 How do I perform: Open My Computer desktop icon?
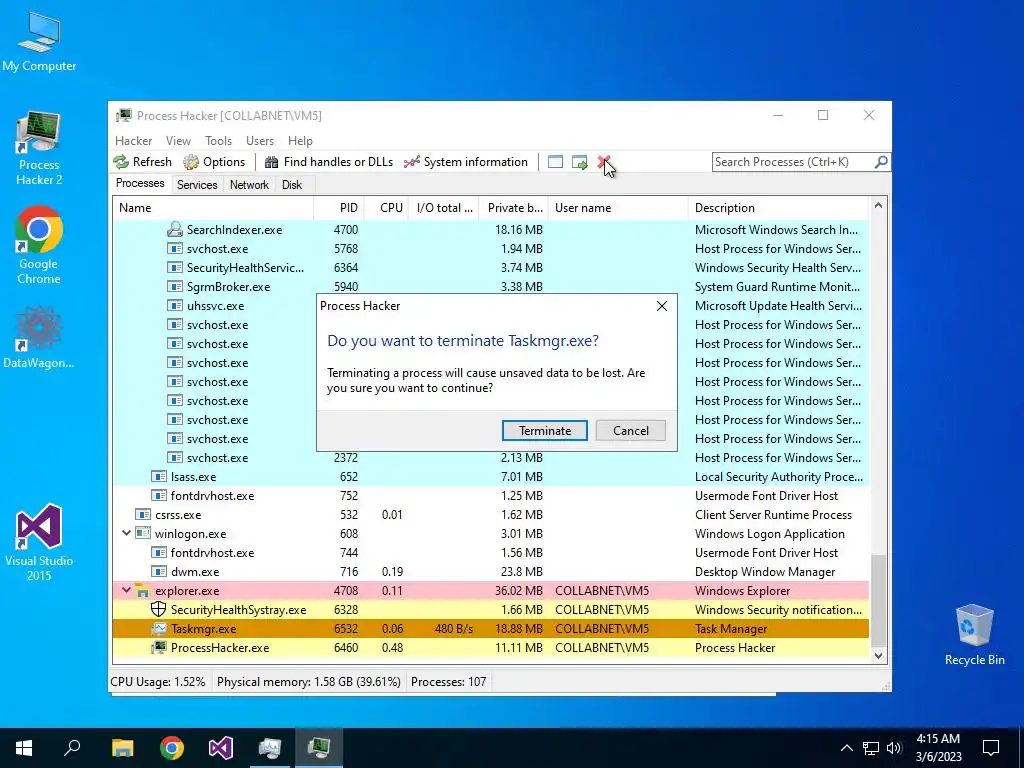click(39, 42)
